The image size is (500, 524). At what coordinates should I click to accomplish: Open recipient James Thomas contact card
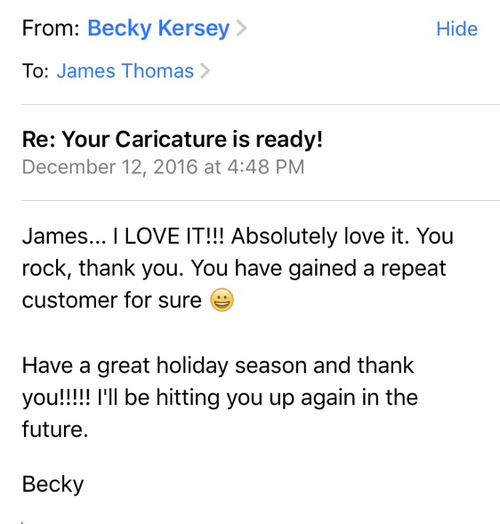click(x=125, y=71)
